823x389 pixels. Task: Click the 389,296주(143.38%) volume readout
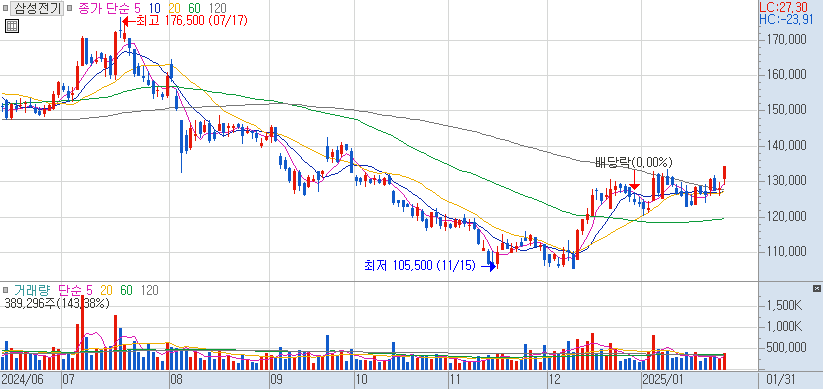56,303
